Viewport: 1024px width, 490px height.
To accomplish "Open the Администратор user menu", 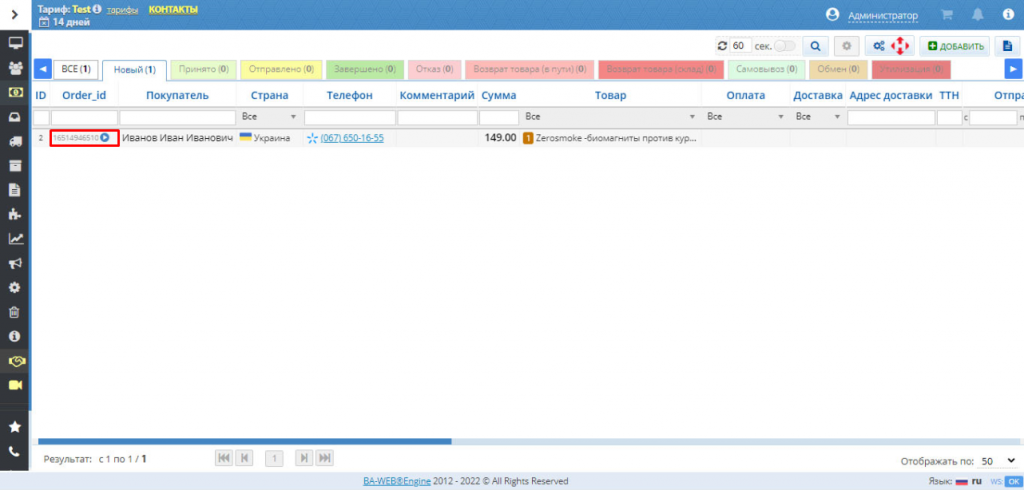I will click(882, 15).
